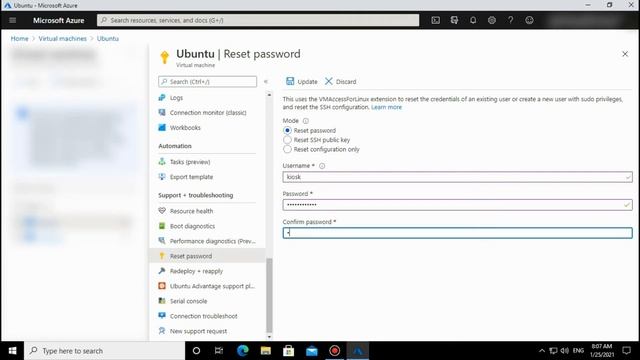Click the taskbar search box
Image resolution: width=640 pixels, height=360 pixels.
[104, 351]
